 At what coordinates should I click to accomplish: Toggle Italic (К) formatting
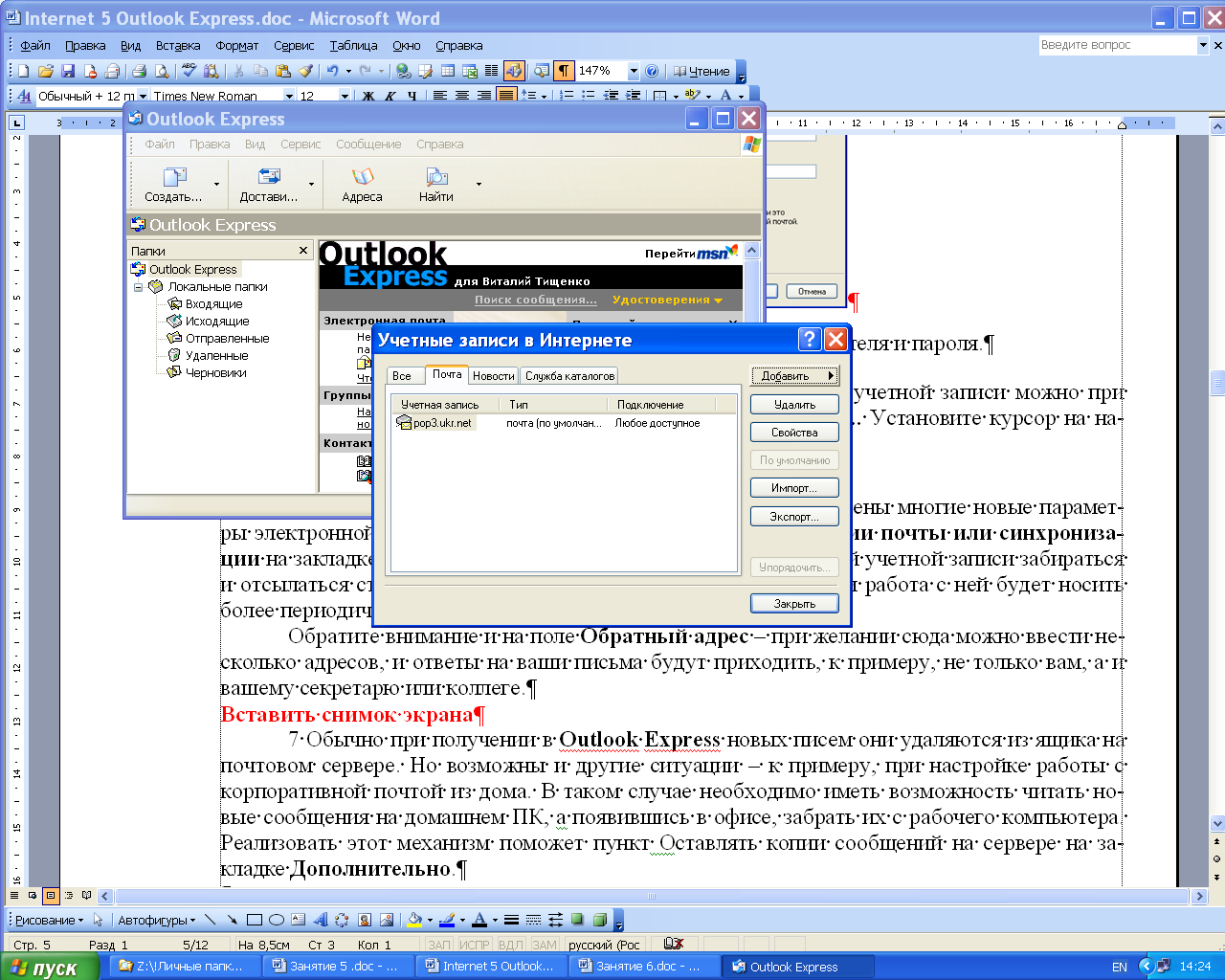pos(390,96)
